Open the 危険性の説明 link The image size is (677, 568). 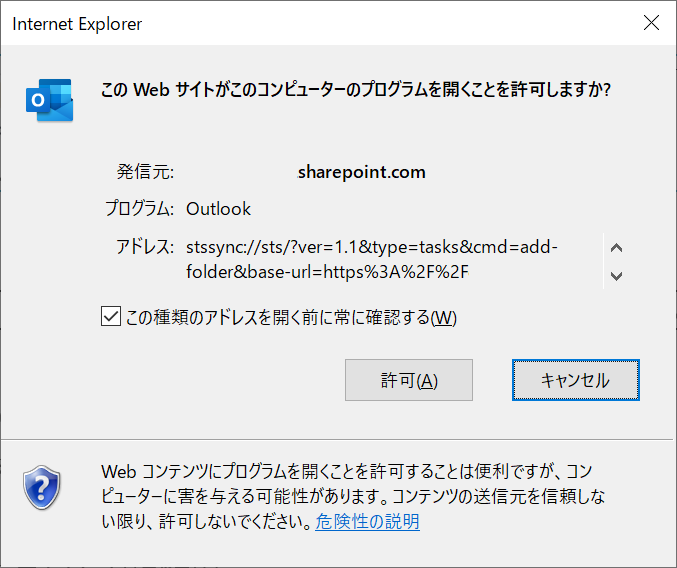(367, 521)
